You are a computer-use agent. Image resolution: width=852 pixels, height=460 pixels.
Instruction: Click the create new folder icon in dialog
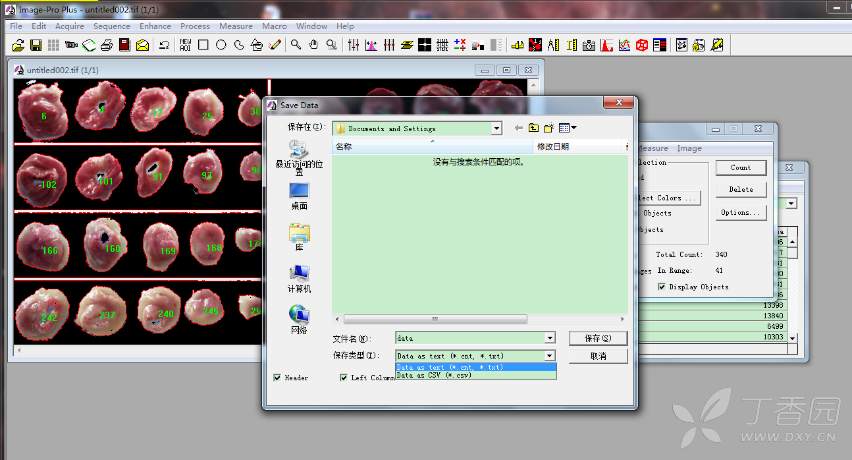(x=548, y=128)
